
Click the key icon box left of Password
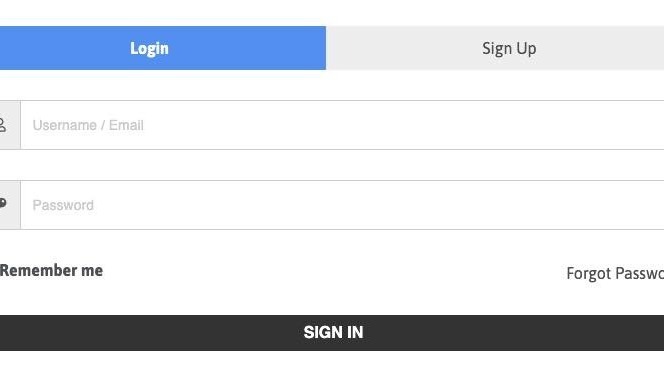pyautogui.click(x=10, y=205)
